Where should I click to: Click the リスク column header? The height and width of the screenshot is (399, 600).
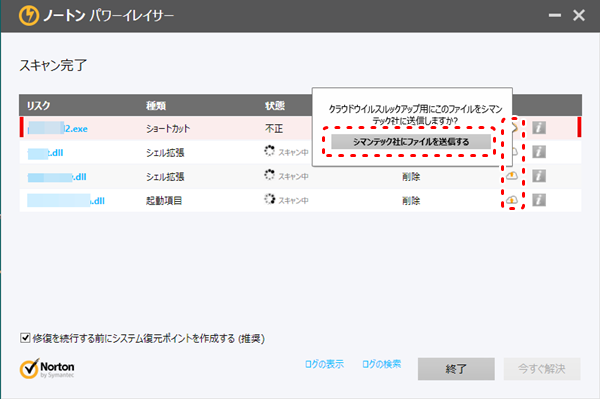38,105
